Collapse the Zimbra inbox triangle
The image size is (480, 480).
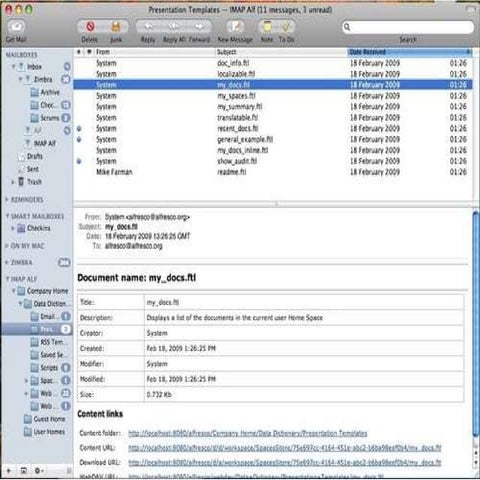pos(20,79)
